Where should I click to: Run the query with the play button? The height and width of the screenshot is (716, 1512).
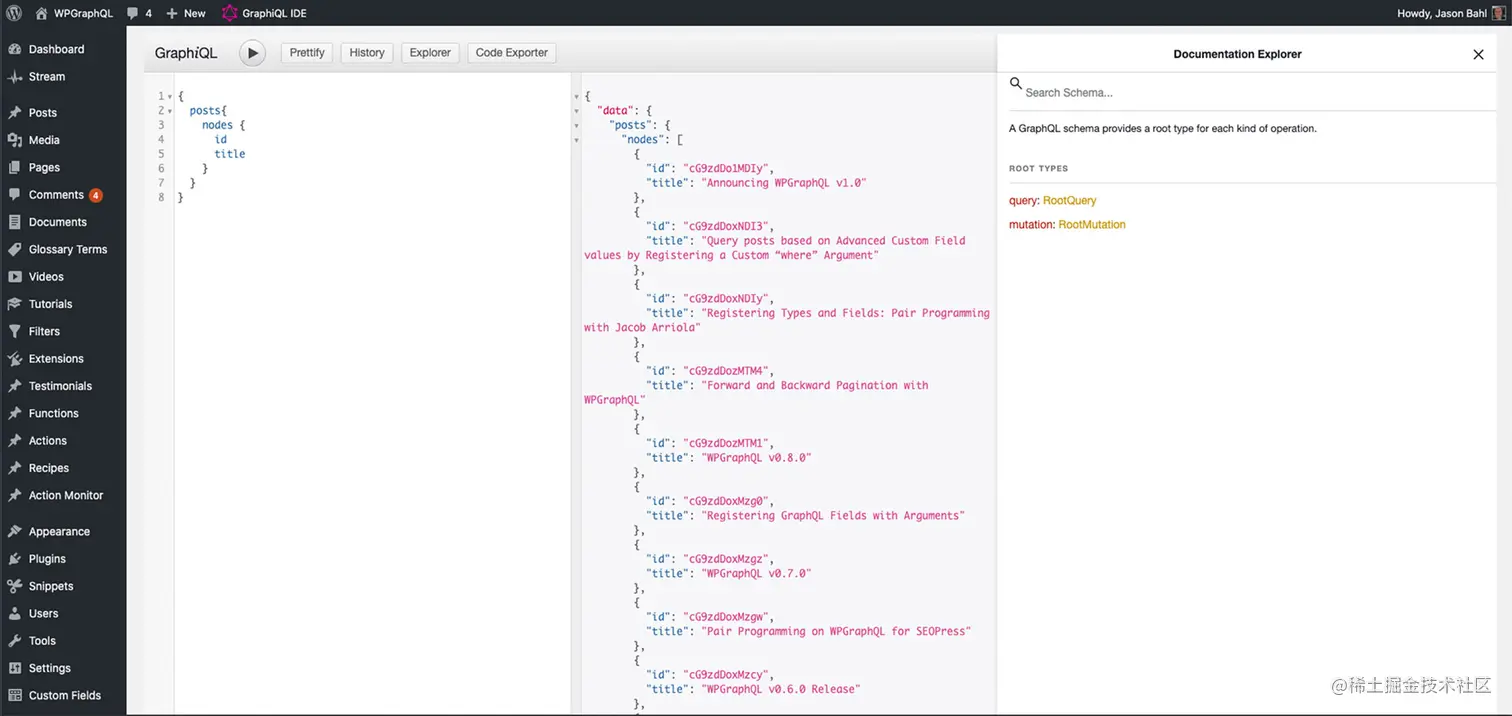[x=252, y=53]
